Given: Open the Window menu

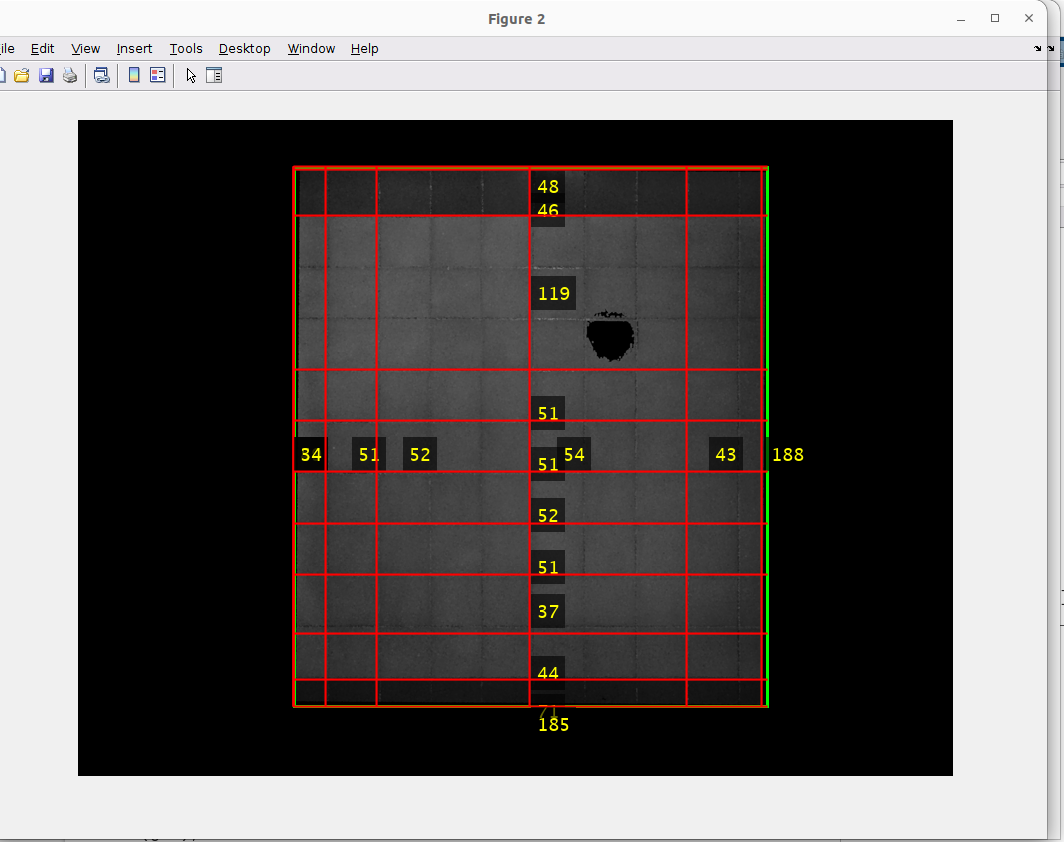Looking at the screenshot, I should tap(311, 48).
